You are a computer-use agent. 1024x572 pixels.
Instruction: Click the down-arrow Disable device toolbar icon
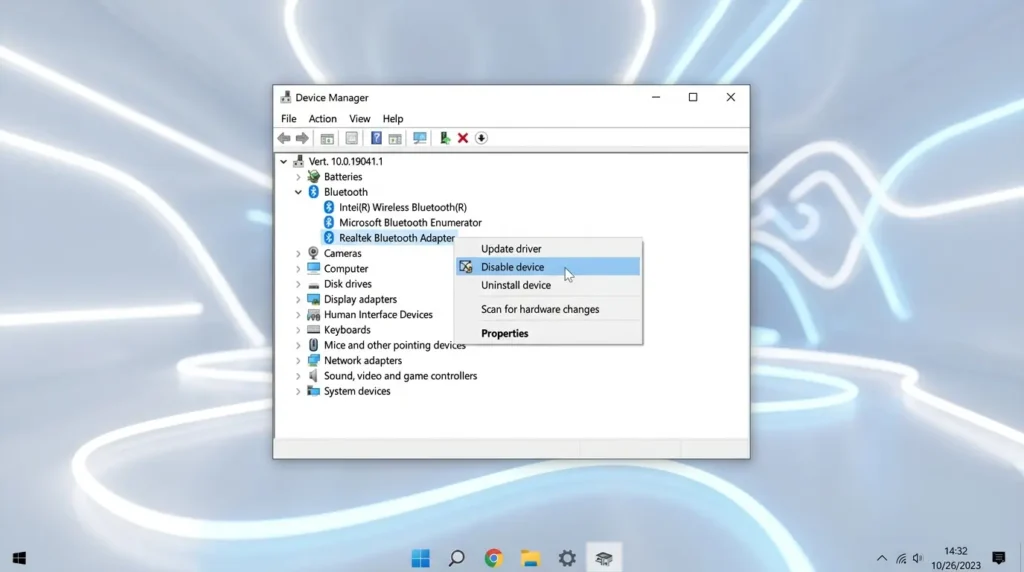tap(481, 138)
